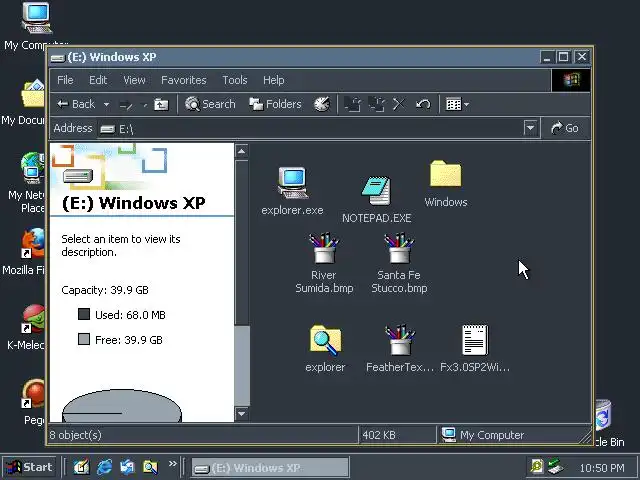Click the Start button

tap(29, 467)
